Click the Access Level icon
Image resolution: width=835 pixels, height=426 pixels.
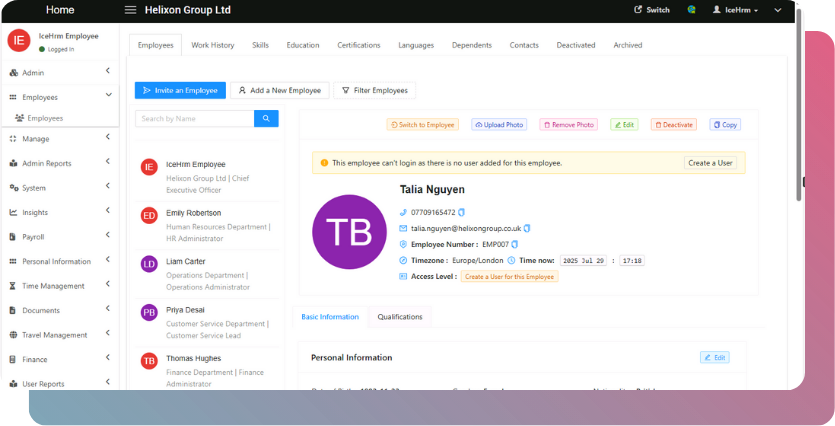point(403,276)
